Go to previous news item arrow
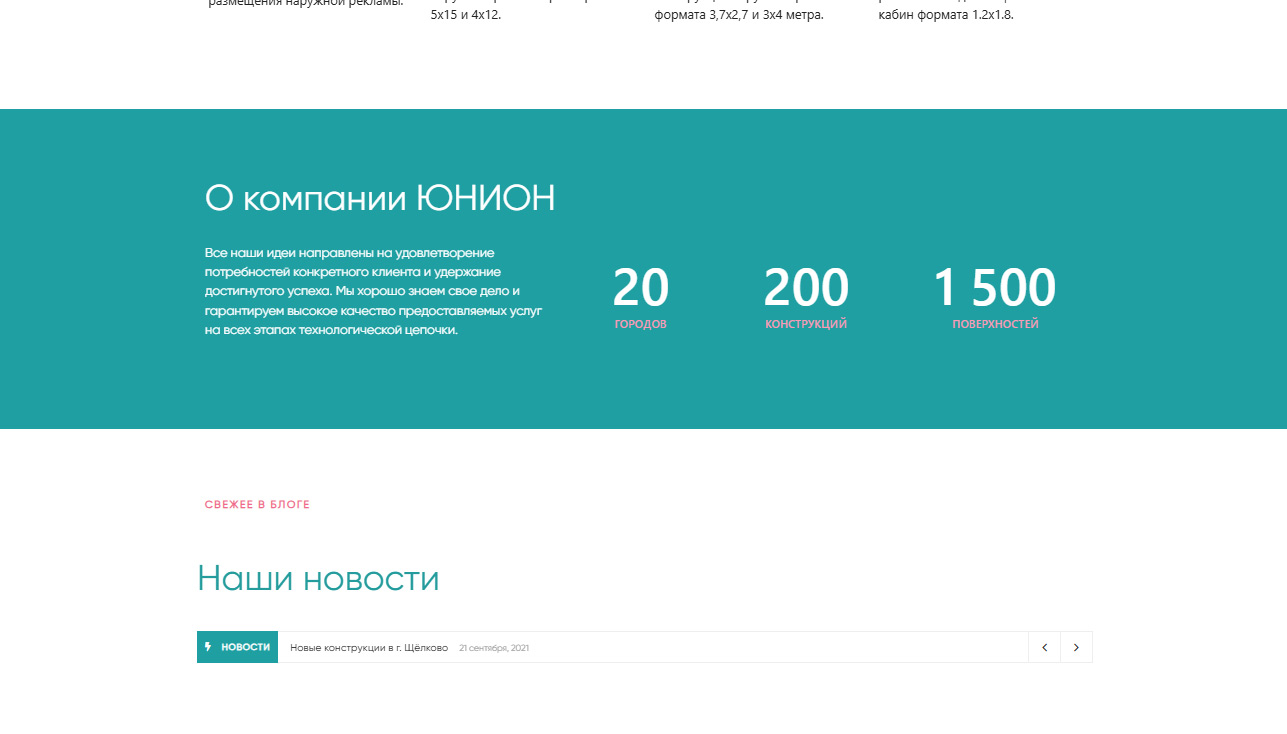 click(1044, 647)
